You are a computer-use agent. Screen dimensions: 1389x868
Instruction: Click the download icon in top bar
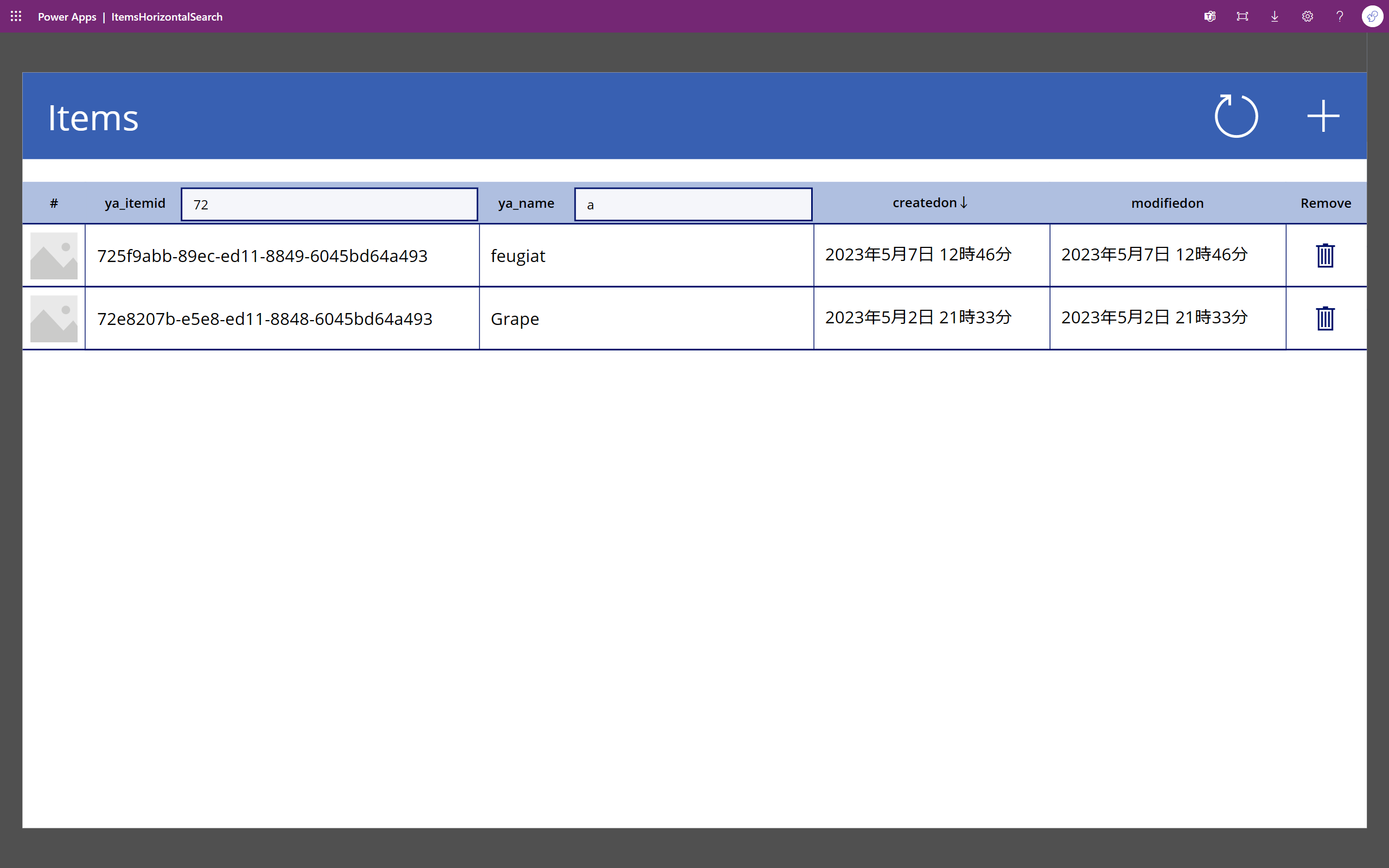click(1274, 17)
